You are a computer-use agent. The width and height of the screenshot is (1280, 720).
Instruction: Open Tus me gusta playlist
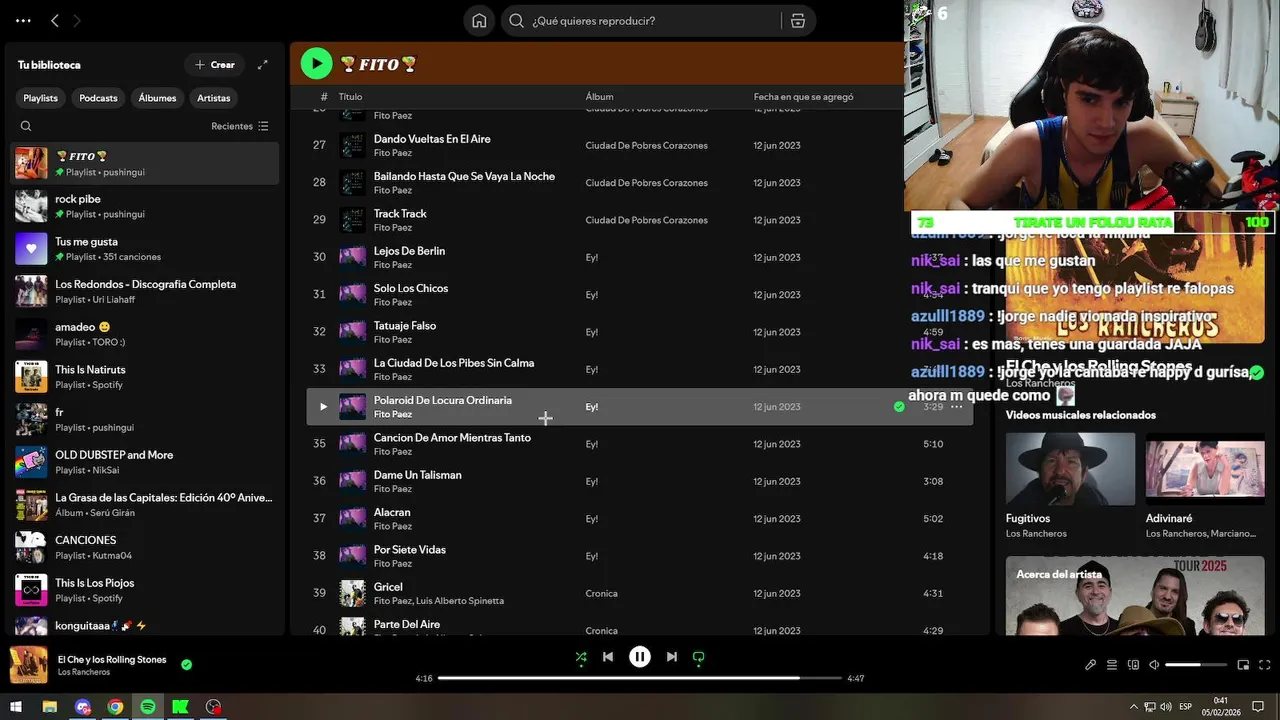145,248
